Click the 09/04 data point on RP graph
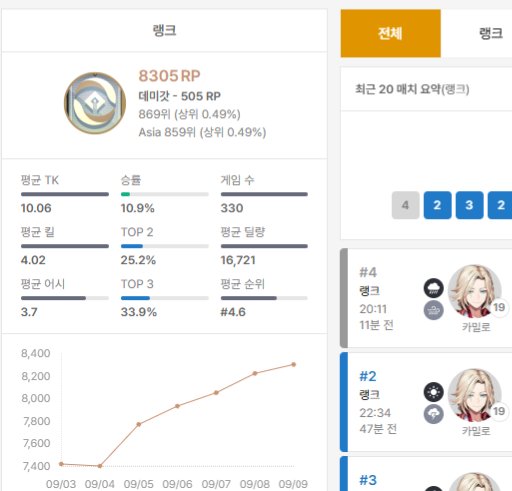This screenshot has width=512, height=491. click(100, 466)
